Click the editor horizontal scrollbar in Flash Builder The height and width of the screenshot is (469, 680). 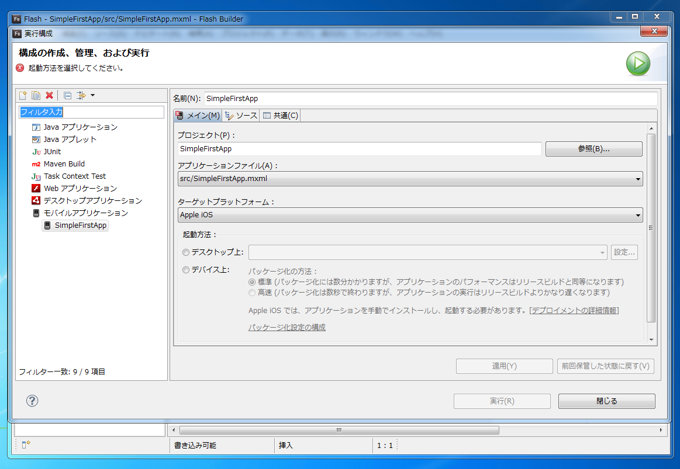(339, 430)
